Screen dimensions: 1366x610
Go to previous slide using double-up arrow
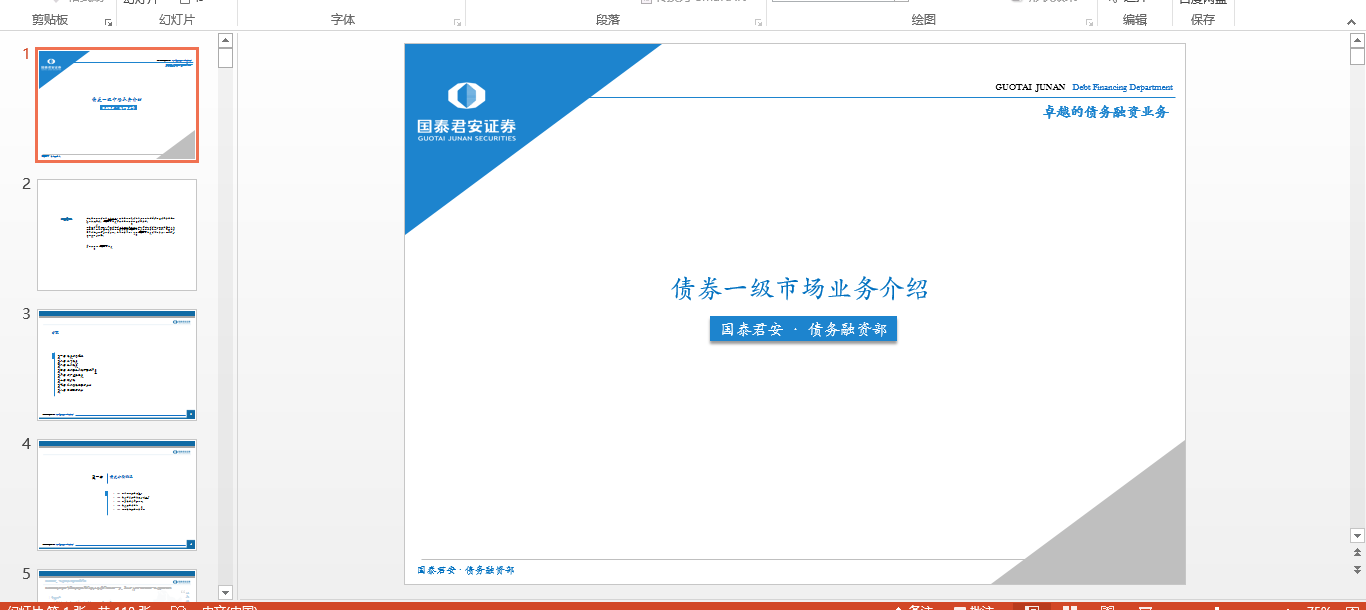coord(1357,553)
